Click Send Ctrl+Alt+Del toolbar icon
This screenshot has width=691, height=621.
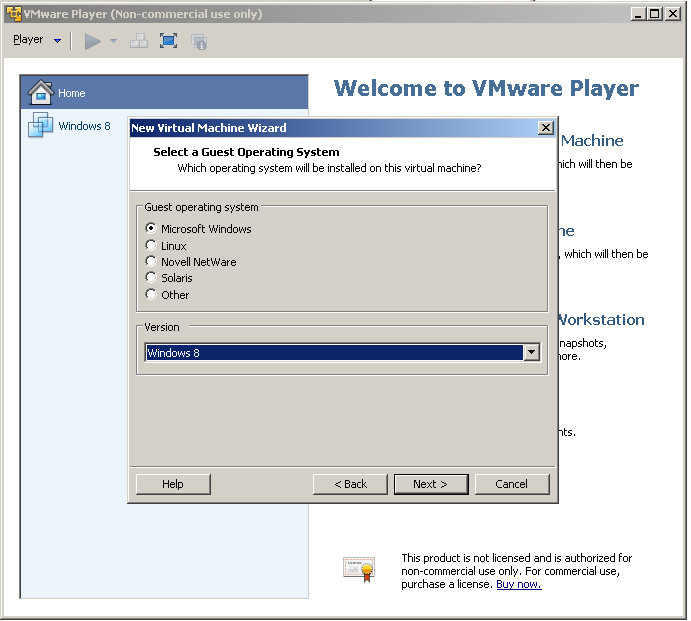[139, 41]
